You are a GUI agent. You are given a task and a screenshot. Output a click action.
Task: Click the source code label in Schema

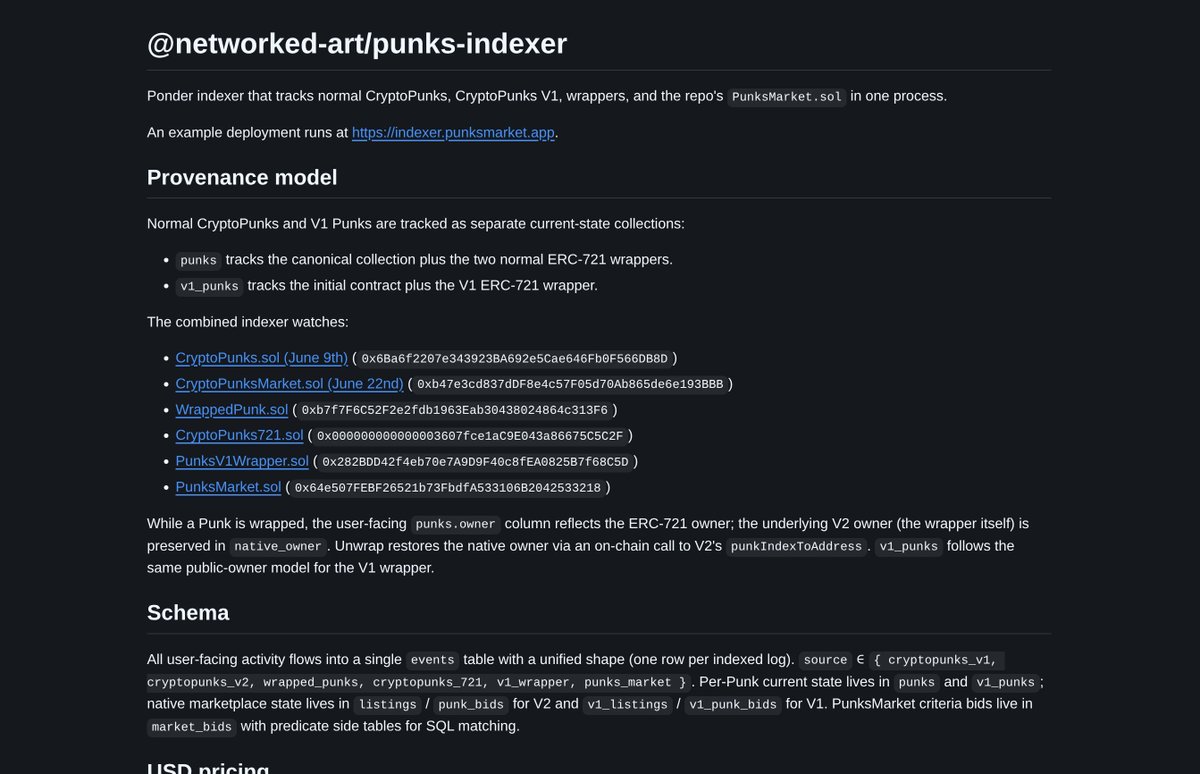tap(826, 660)
